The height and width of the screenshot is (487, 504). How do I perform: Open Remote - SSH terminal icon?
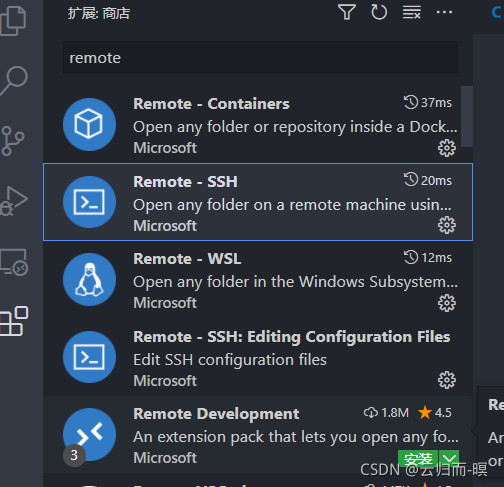pyautogui.click(x=89, y=202)
